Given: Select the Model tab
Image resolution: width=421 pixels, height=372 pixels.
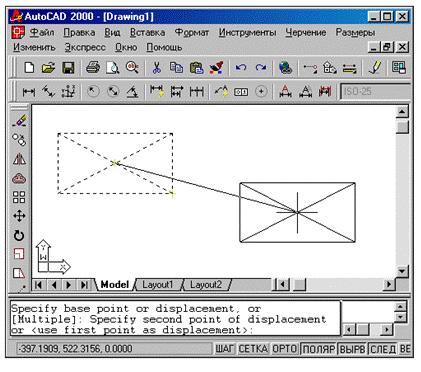Looking at the screenshot, I should pos(115,285).
